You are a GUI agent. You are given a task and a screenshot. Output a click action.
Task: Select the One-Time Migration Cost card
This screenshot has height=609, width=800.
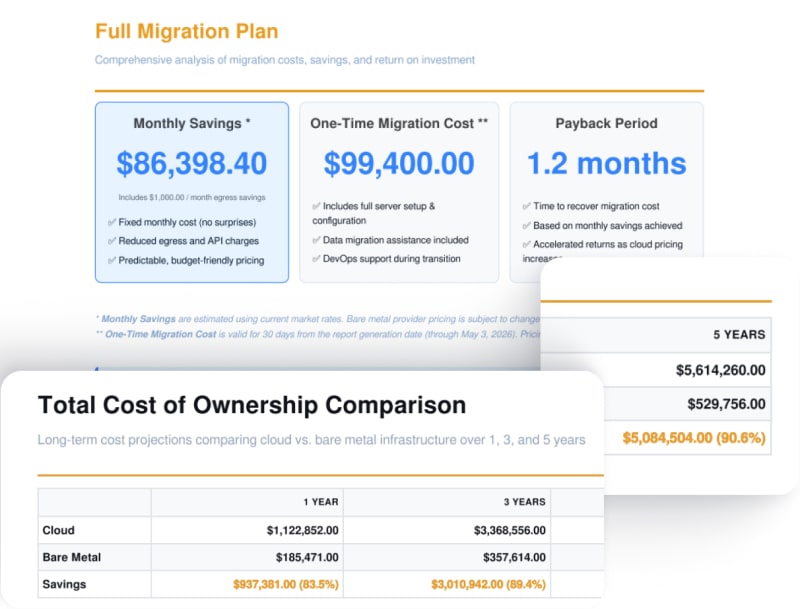399,192
